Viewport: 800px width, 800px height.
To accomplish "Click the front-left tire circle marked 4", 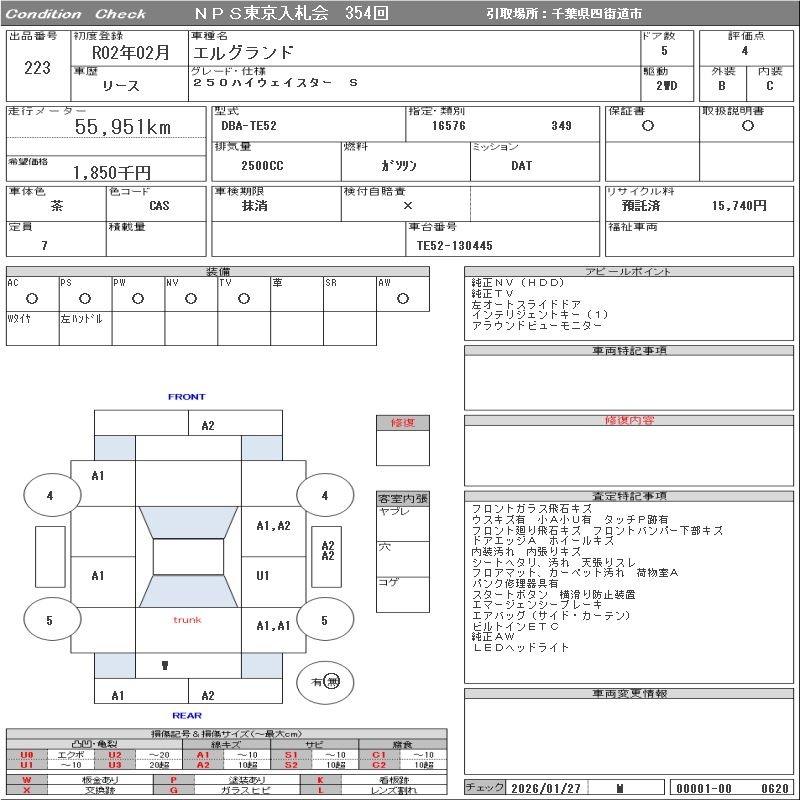I will [x=52, y=494].
